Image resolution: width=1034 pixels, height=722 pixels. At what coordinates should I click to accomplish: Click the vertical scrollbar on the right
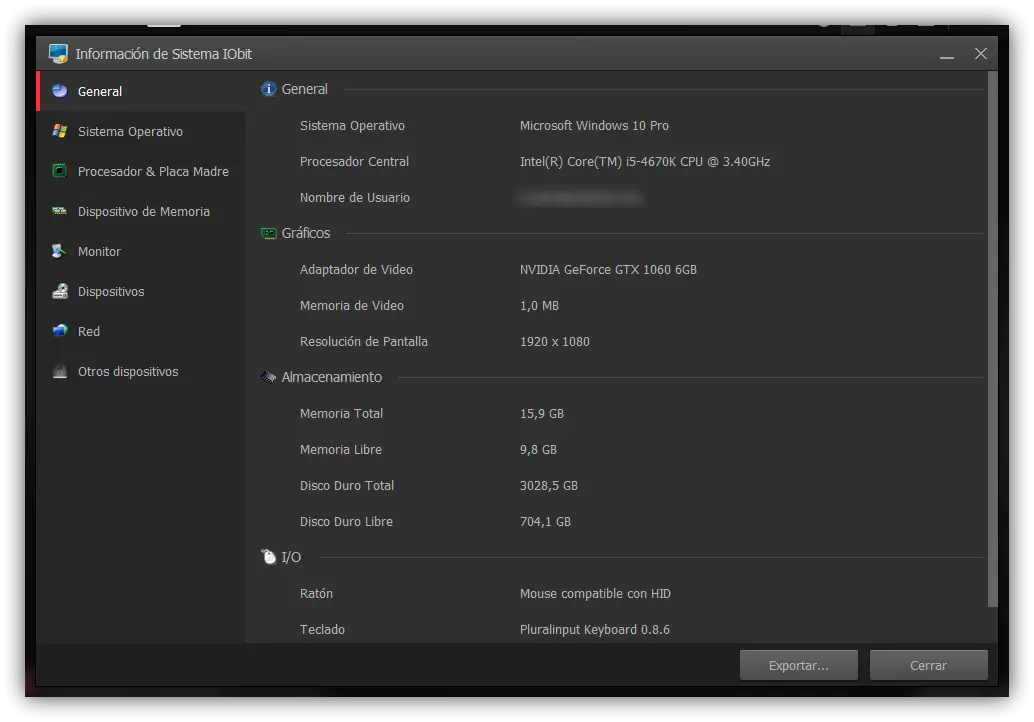pos(992,340)
